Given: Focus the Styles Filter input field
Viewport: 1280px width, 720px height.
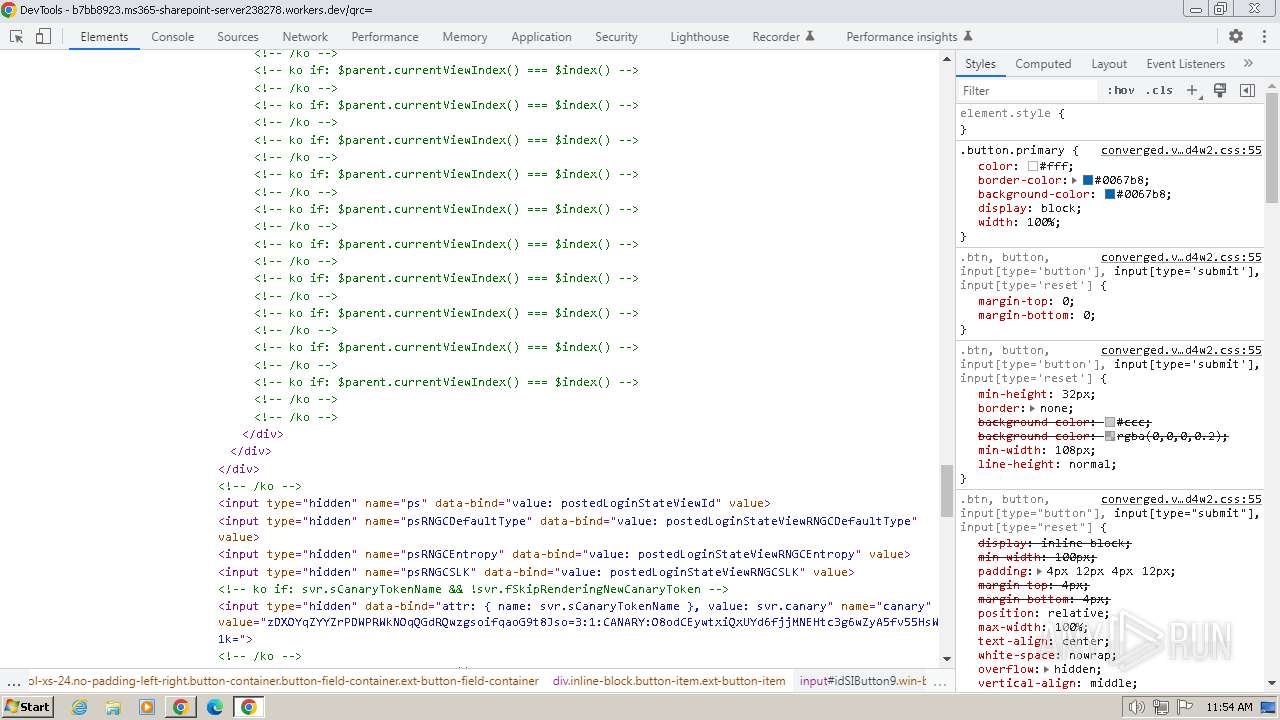Looking at the screenshot, I should tap(1028, 90).
